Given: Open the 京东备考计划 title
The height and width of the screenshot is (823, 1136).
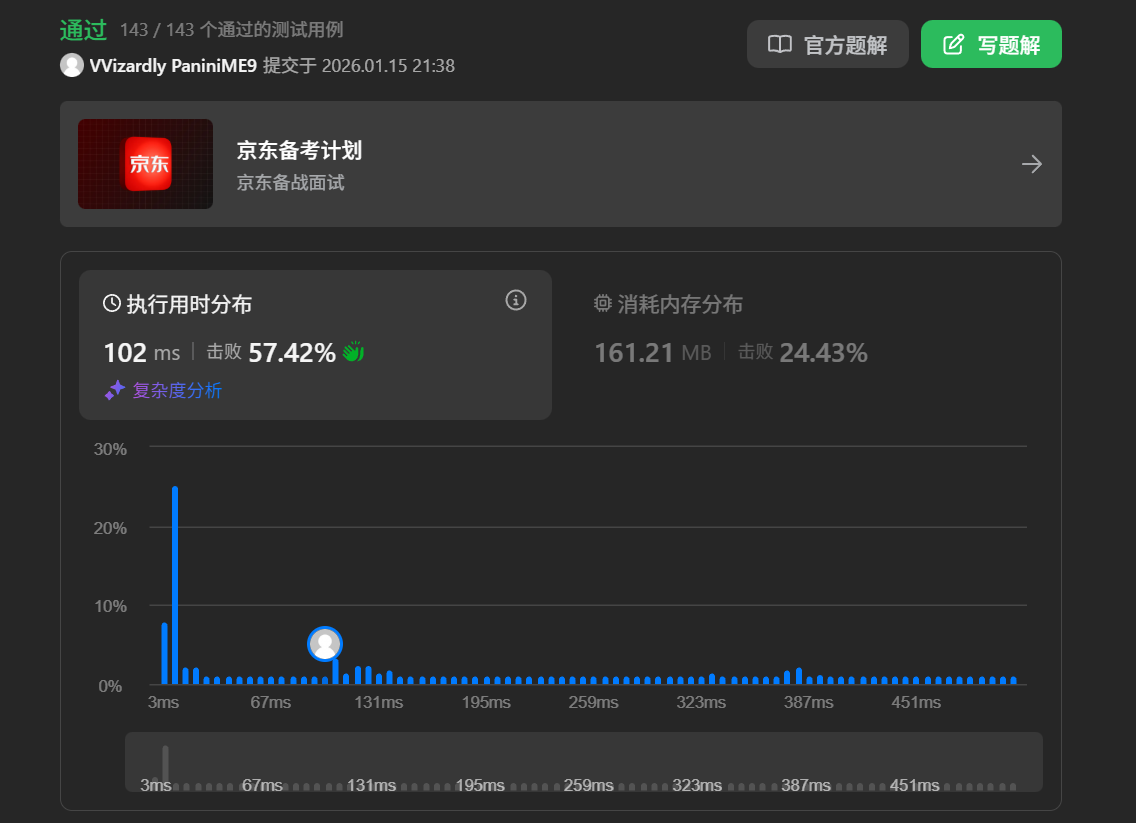Looking at the screenshot, I should [299, 151].
